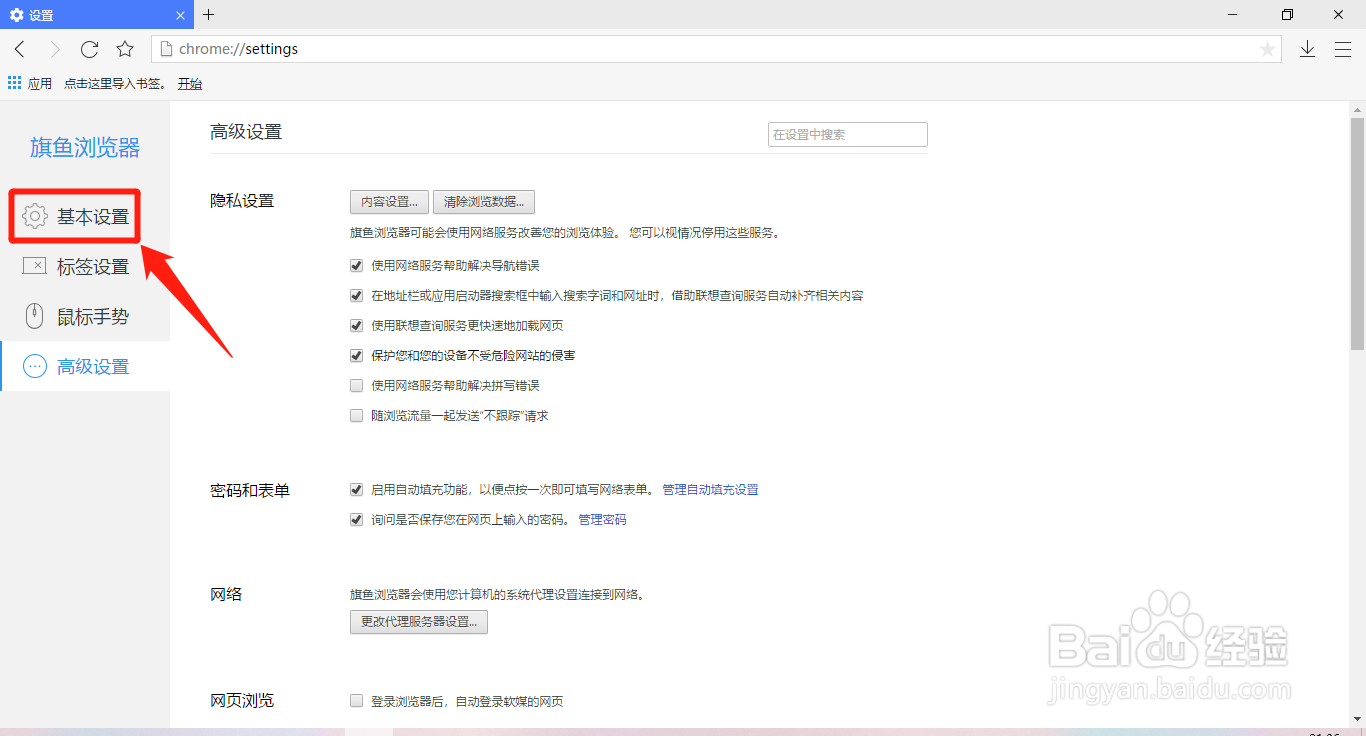
Task: Click 点击这里导入书签 in bookmarks bar
Action: tap(115, 84)
